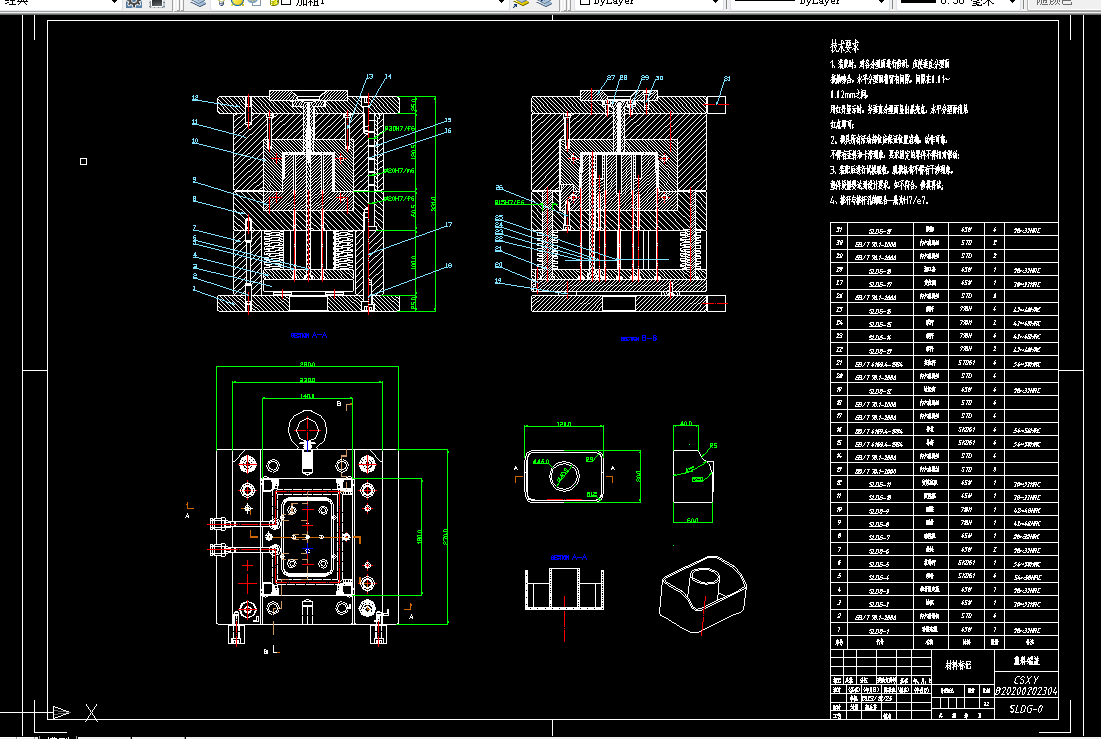
Task: Open the Layer Properties Manager
Action: [x=199, y=3]
